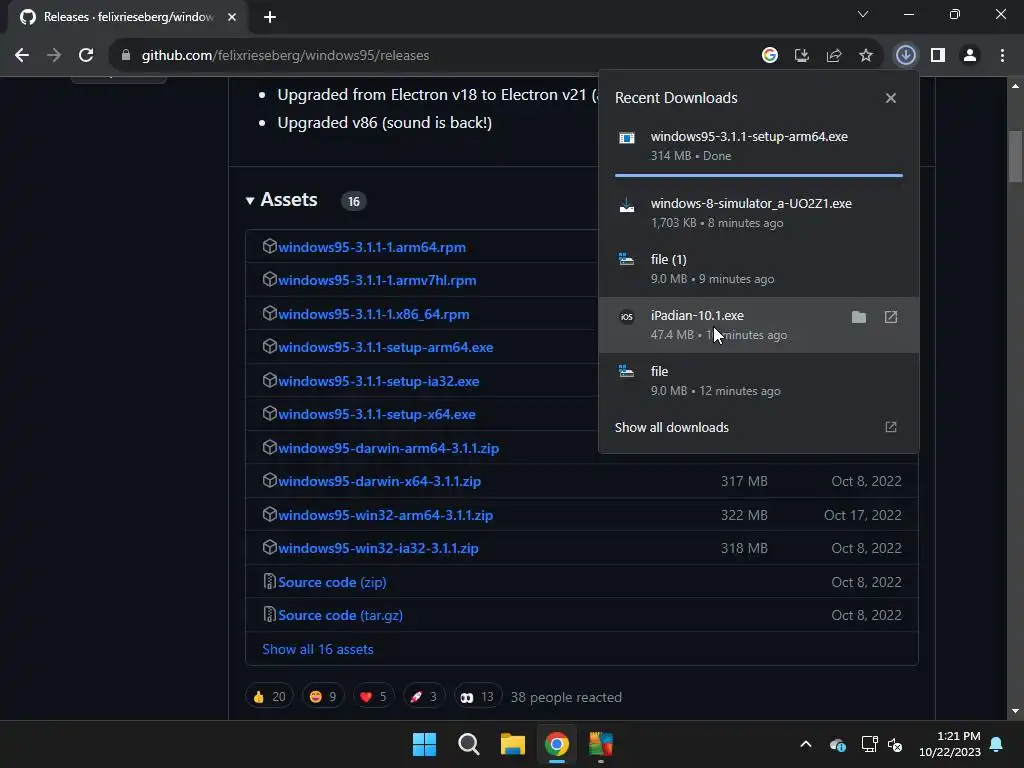1024x768 pixels.
Task: Click the laugh reaction with 9
Action: [x=323, y=697]
